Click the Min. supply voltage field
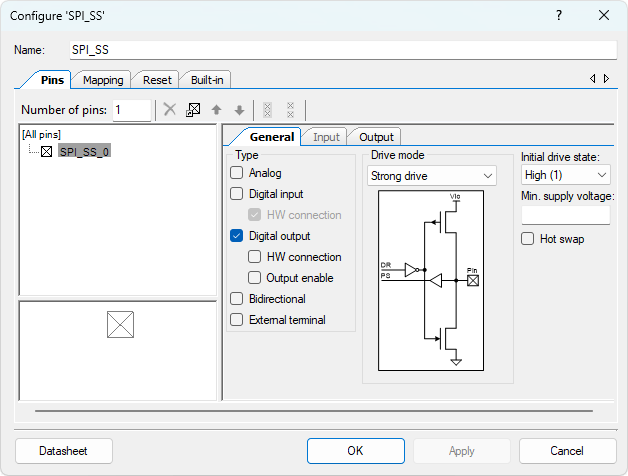628x476 pixels. pos(565,215)
